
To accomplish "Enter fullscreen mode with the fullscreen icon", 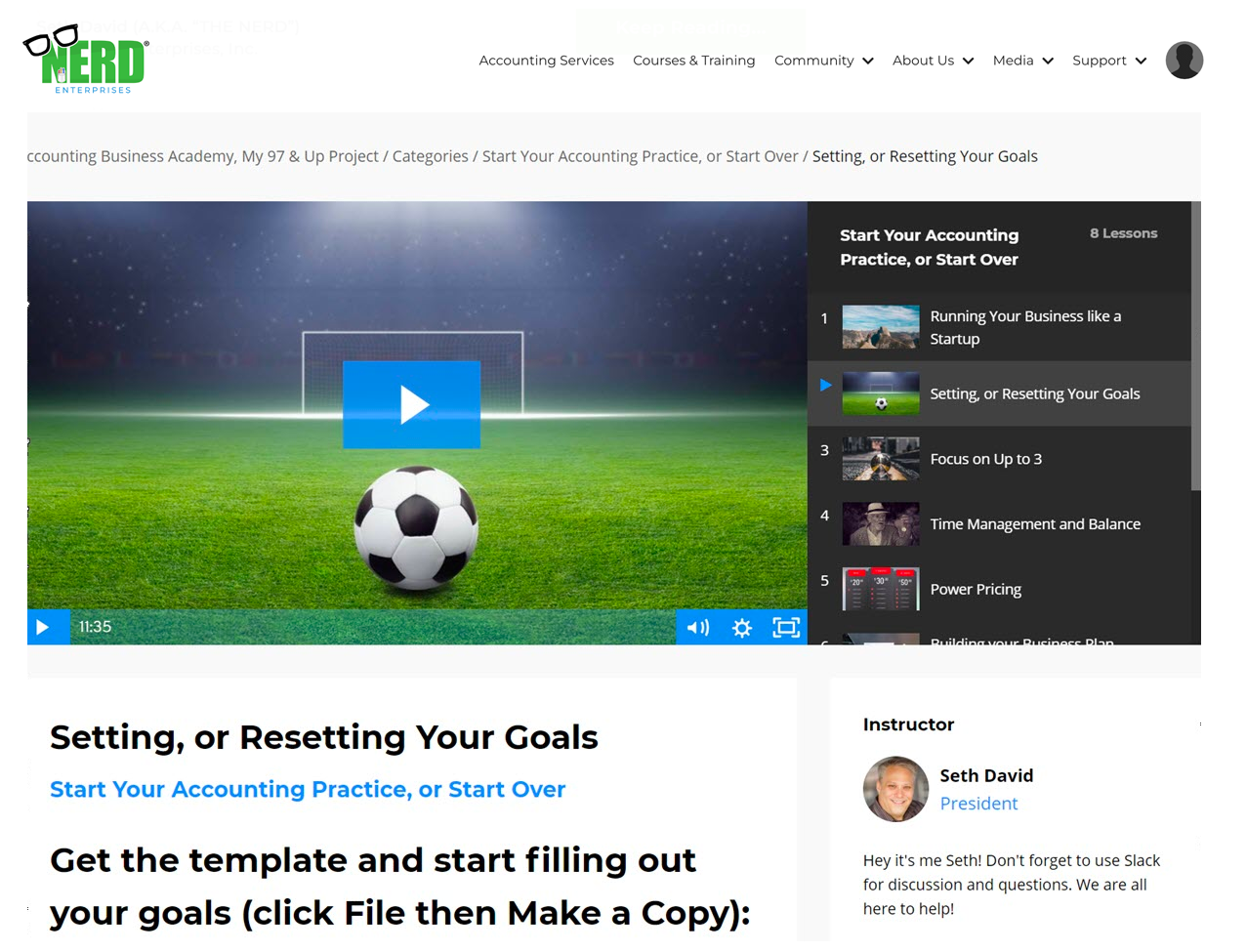I will (x=786, y=627).
